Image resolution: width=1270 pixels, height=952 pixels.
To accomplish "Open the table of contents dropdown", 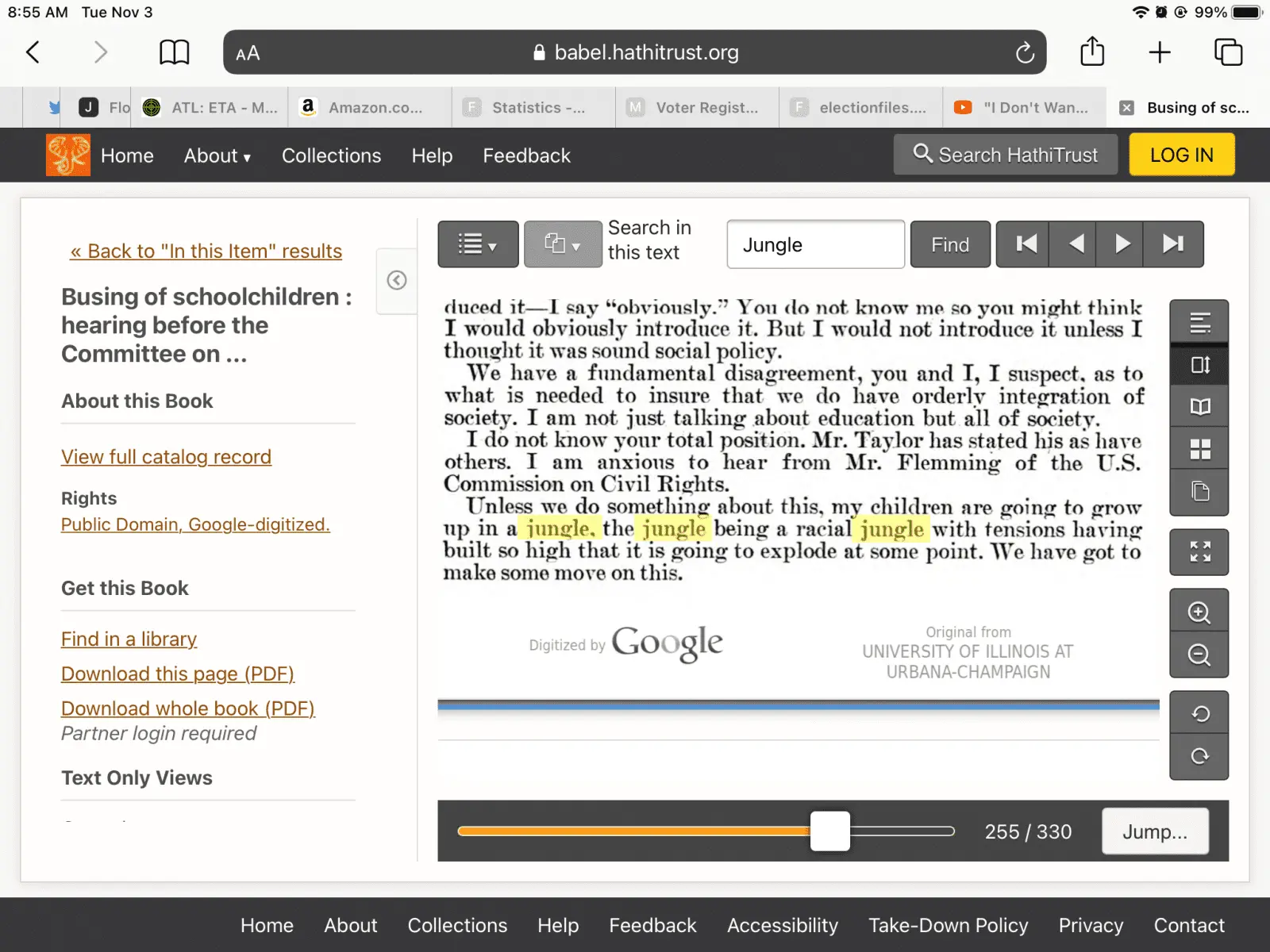I will tap(478, 244).
